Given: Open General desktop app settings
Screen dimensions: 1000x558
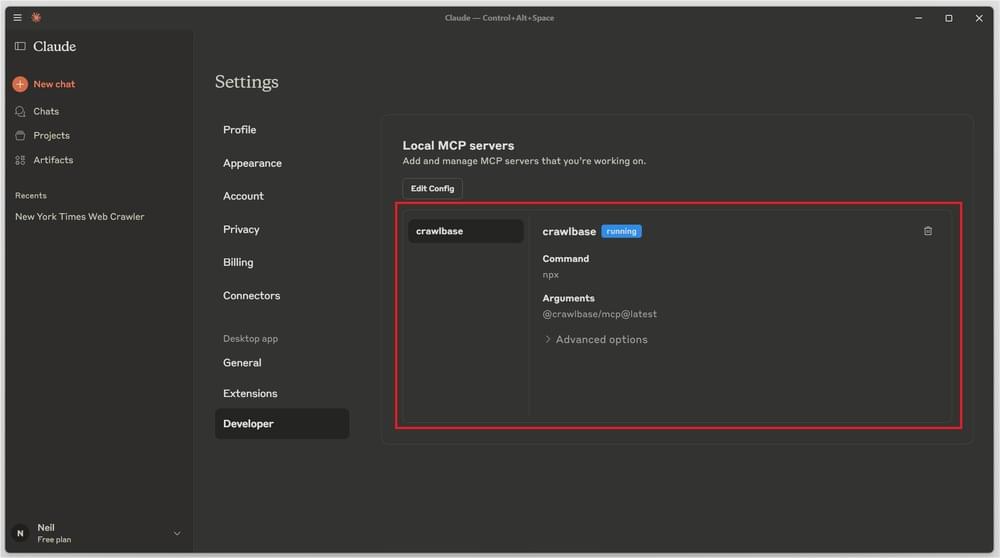Looking at the screenshot, I should (x=242, y=363).
